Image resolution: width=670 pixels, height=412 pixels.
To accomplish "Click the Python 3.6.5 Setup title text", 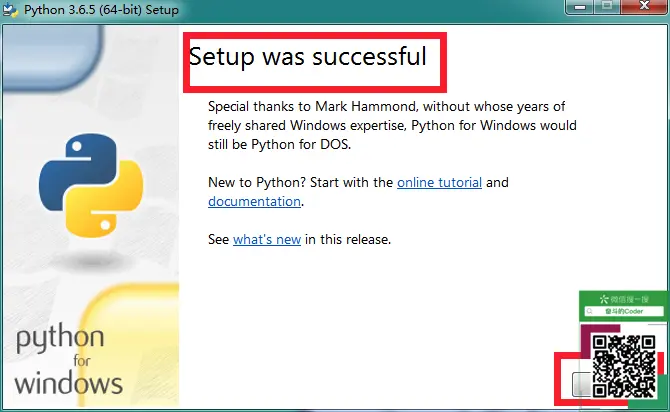I will coord(101,9).
